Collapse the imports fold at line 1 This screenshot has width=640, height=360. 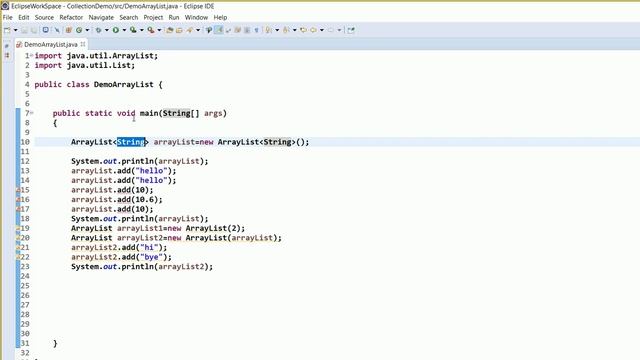tap(31, 55)
